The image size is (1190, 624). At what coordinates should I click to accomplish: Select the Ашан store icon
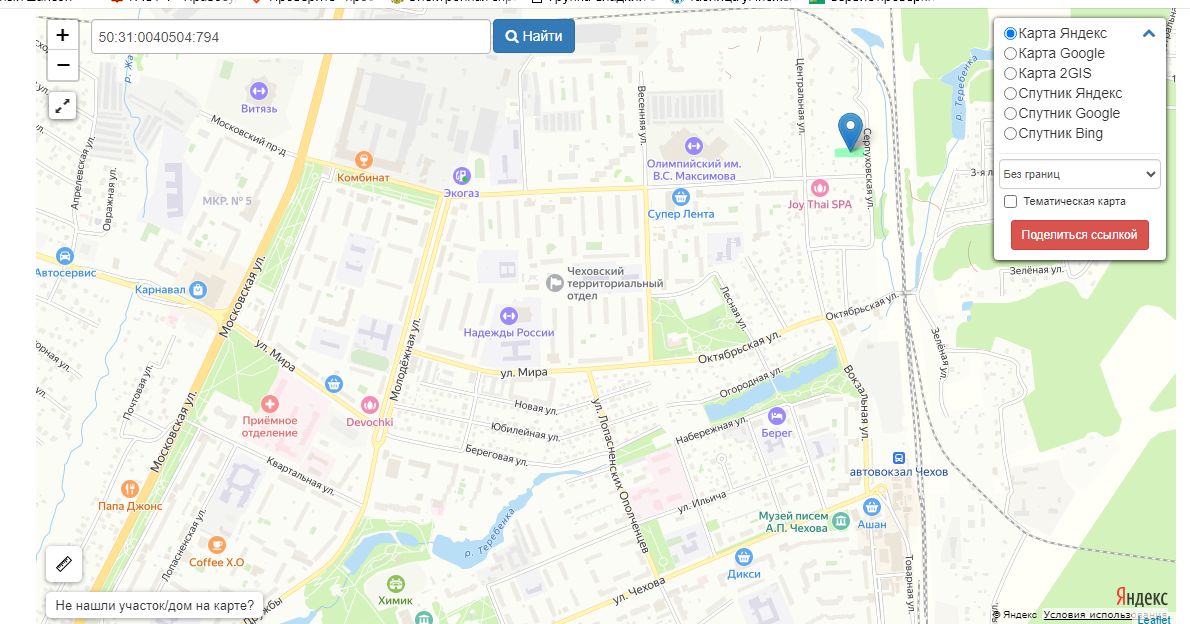(871, 506)
